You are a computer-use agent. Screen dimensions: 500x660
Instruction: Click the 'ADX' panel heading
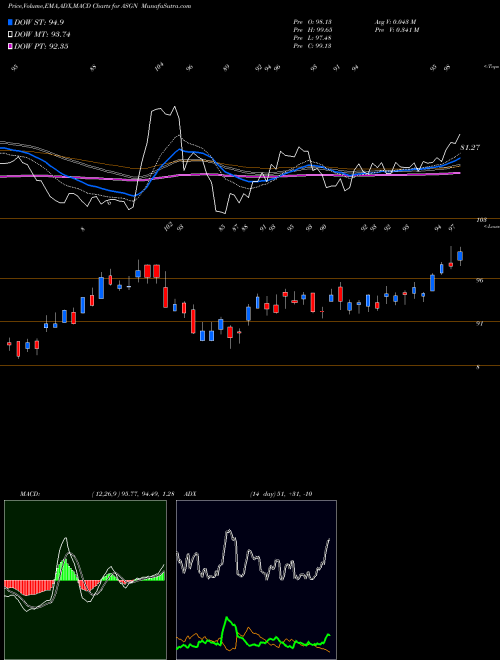(x=191, y=494)
